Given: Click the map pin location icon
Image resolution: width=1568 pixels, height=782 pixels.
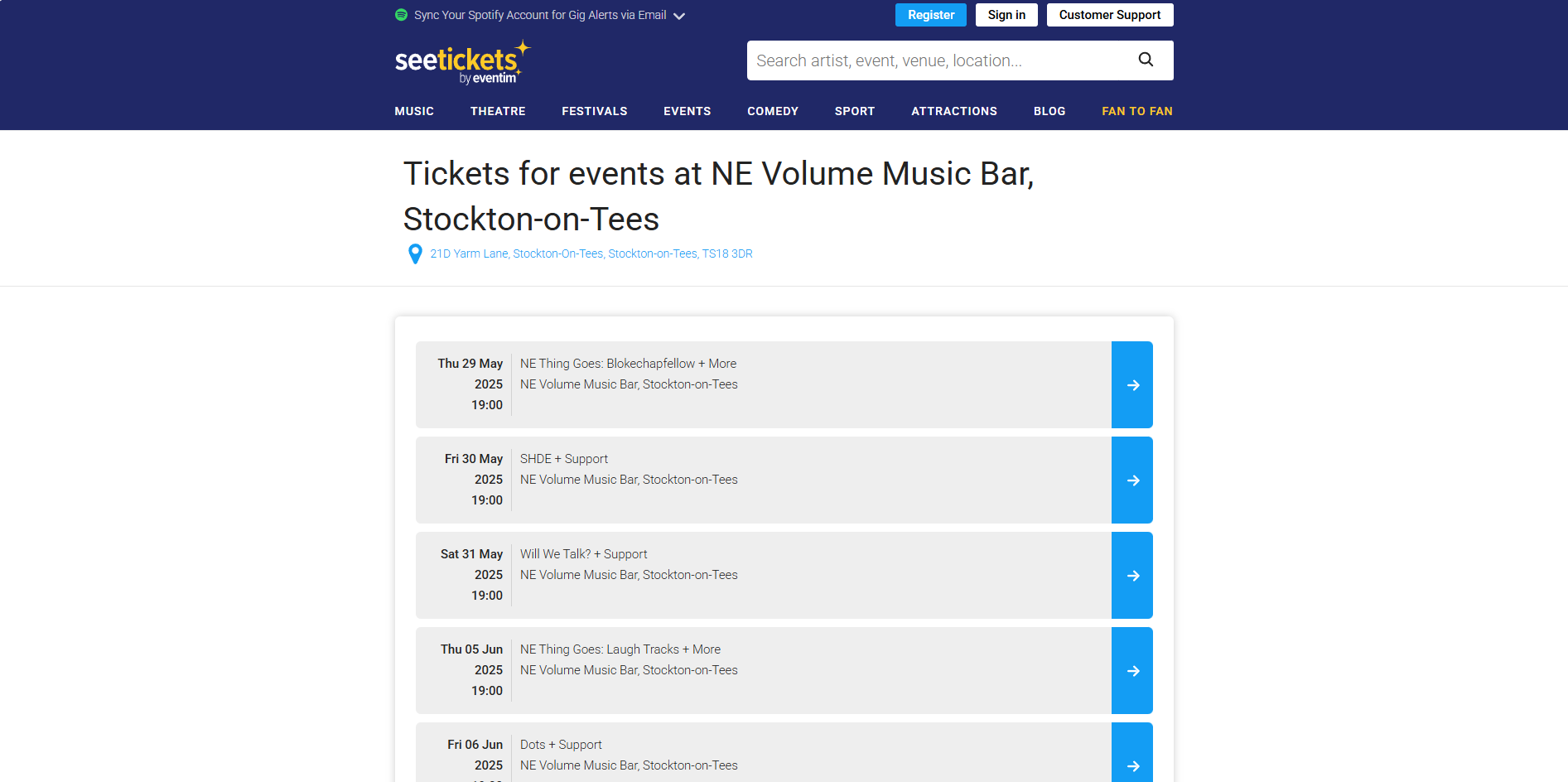Looking at the screenshot, I should pos(415,253).
